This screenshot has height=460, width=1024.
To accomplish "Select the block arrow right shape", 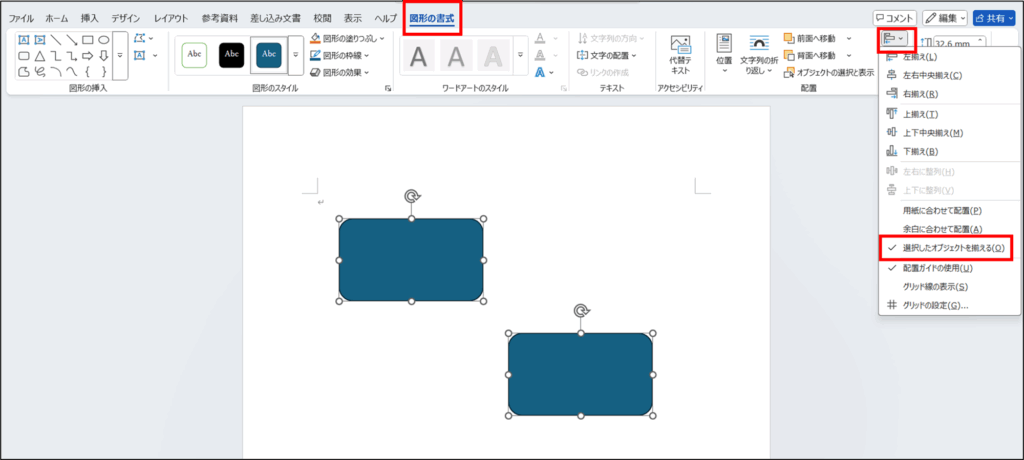I will pos(88,56).
